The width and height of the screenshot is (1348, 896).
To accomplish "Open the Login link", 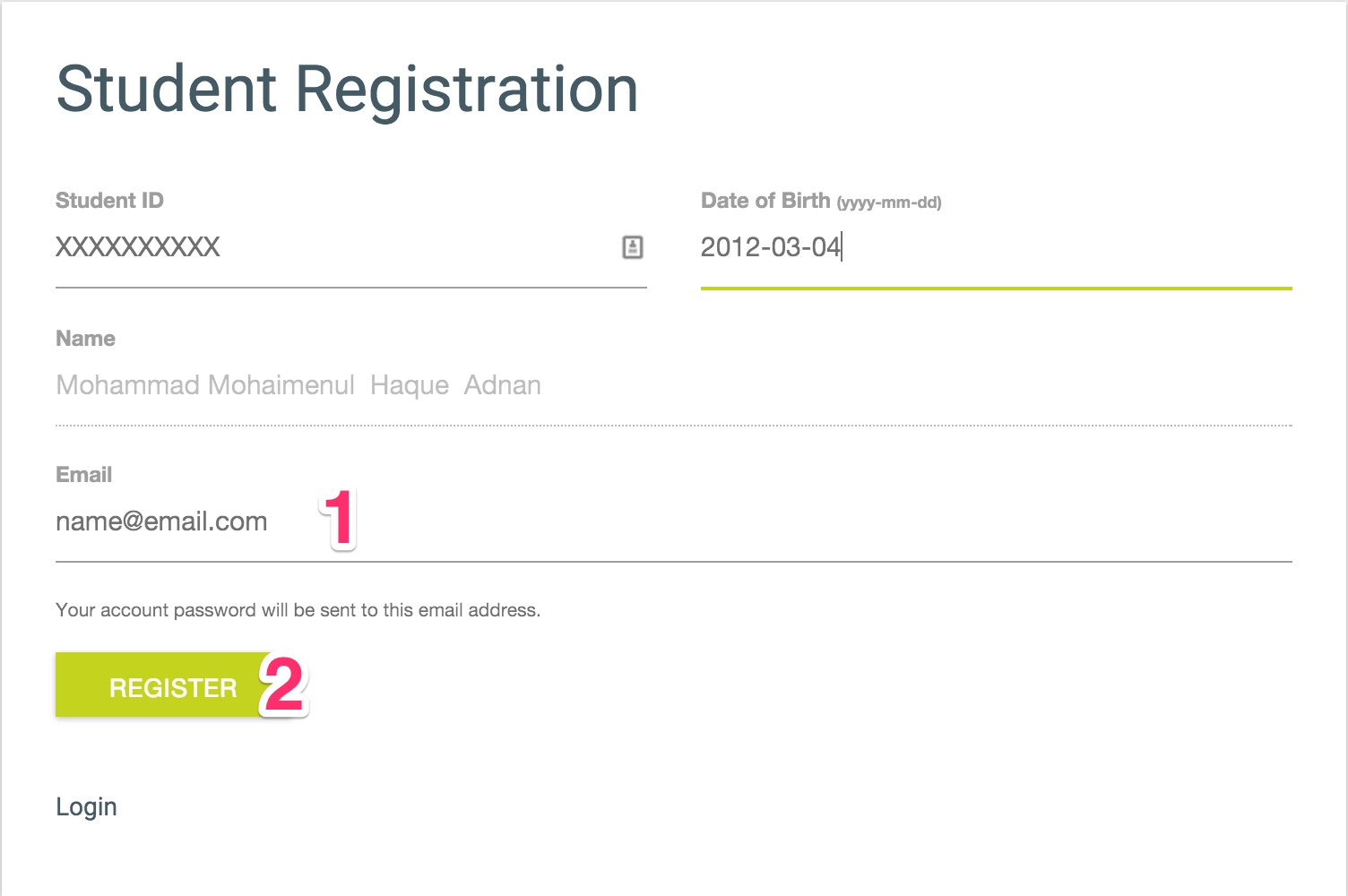I will click(86, 806).
